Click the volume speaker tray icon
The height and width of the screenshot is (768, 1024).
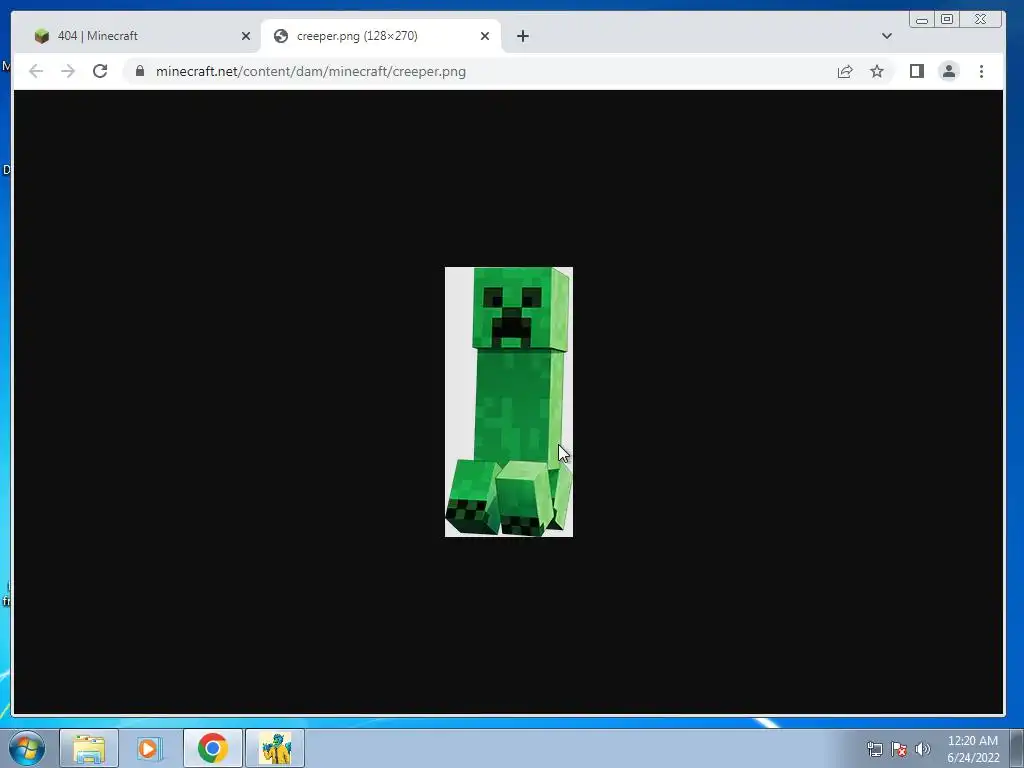tap(923, 749)
